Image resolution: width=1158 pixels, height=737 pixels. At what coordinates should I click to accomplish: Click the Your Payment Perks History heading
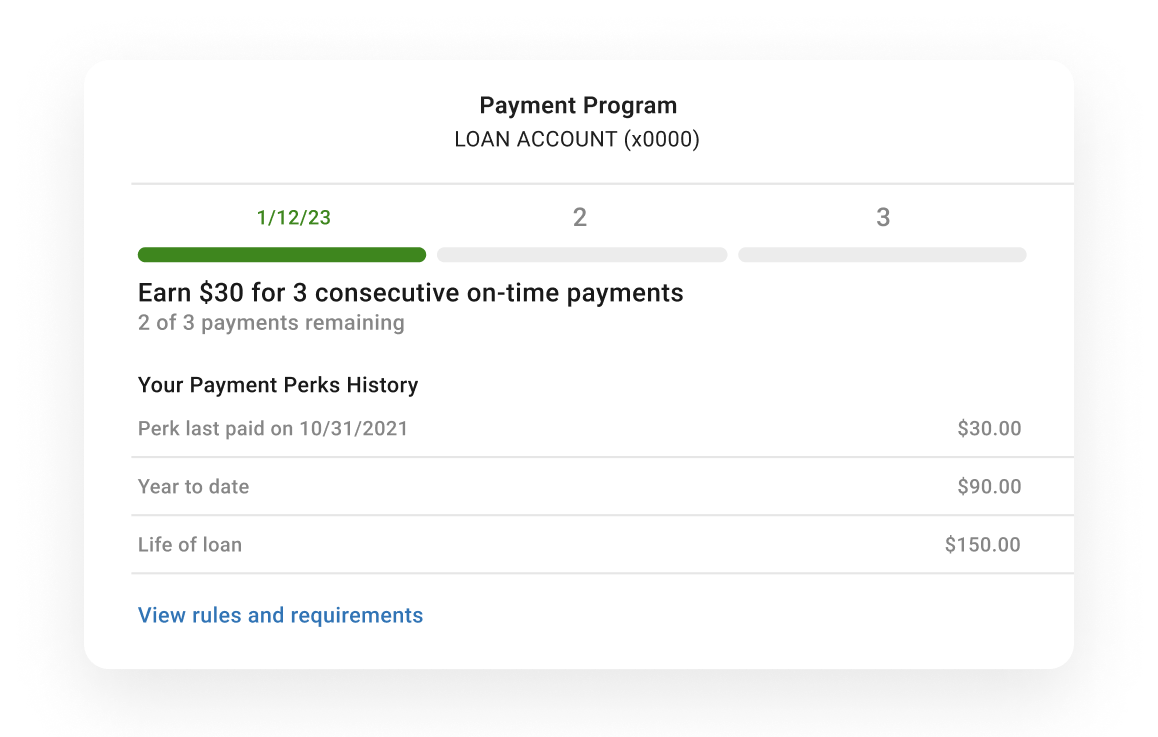coord(278,385)
